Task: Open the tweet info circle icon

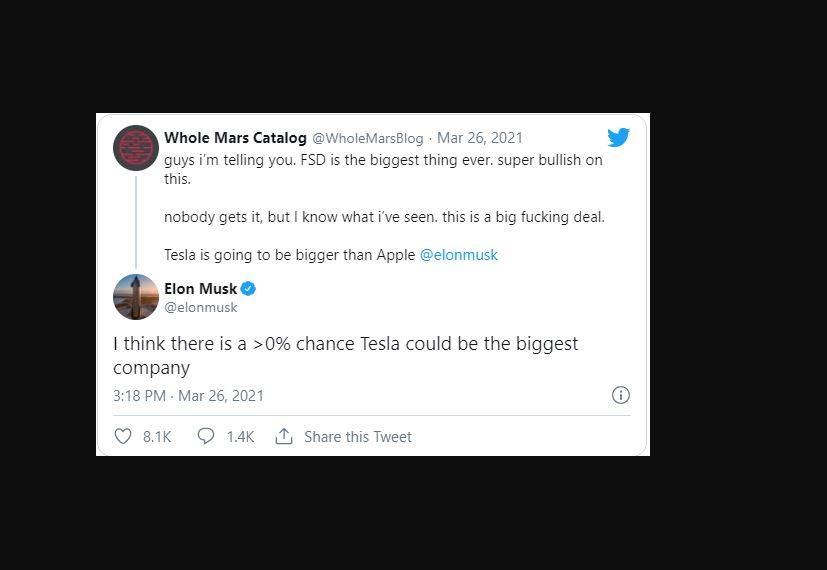Action: [x=621, y=395]
